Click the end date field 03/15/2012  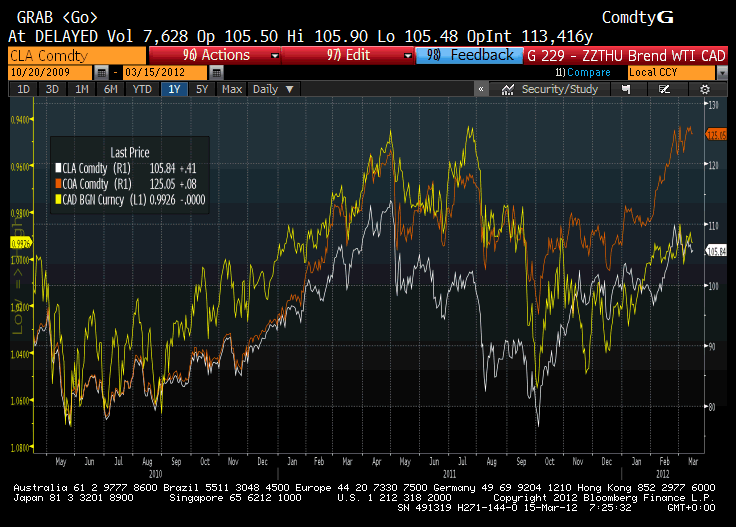(165, 73)
